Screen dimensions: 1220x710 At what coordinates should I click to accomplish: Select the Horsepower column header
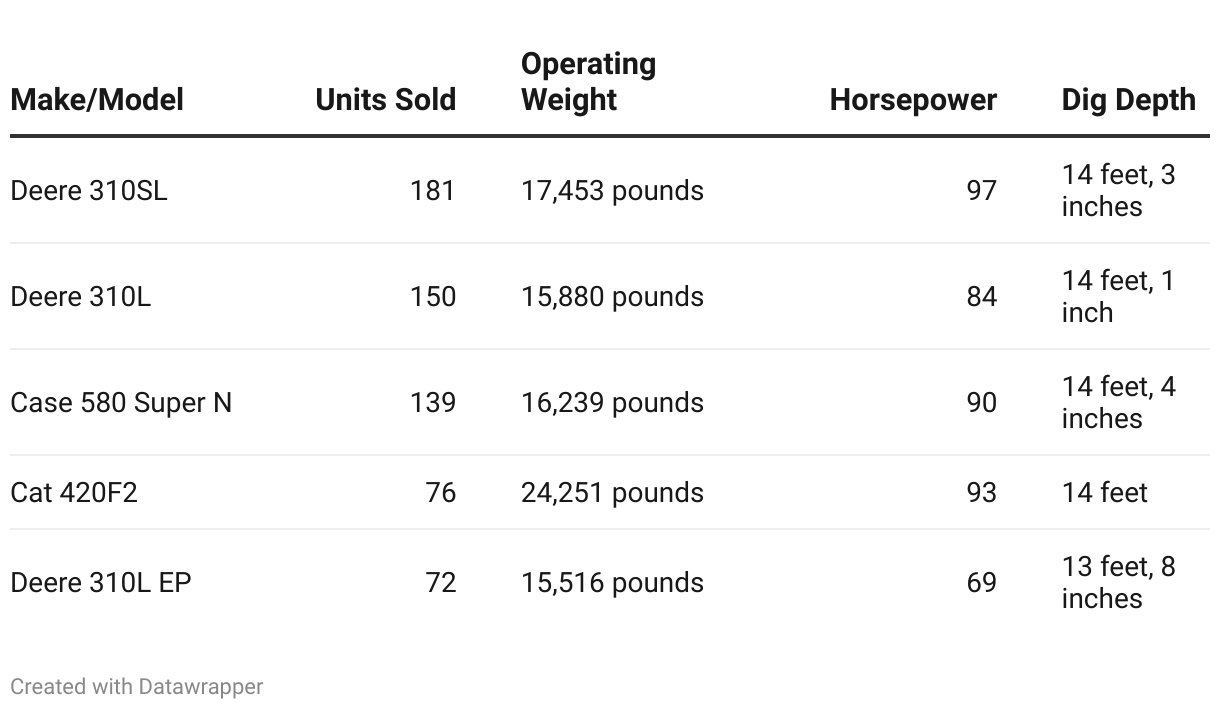click(x=913, y=100)
